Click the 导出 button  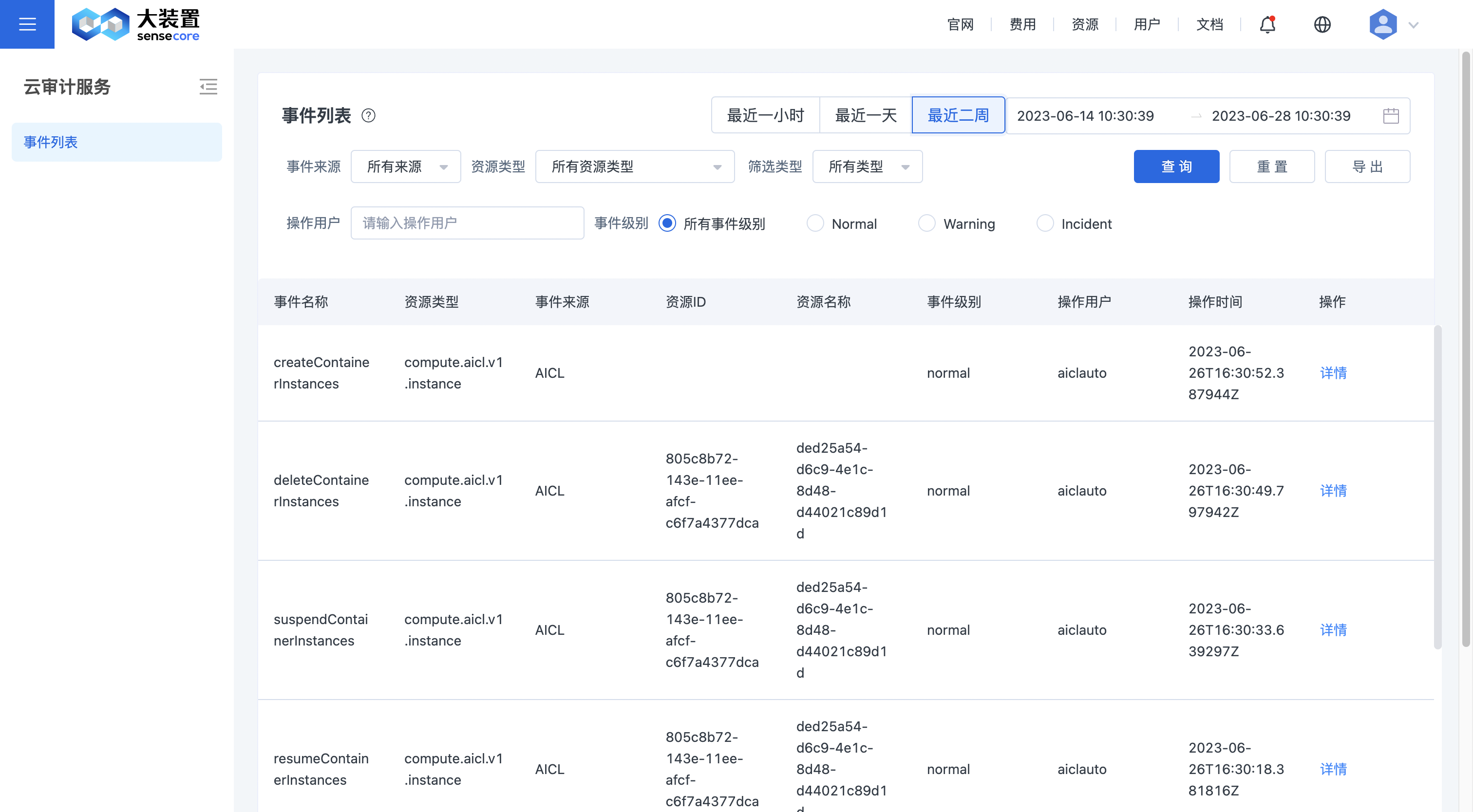(1367, 167)
